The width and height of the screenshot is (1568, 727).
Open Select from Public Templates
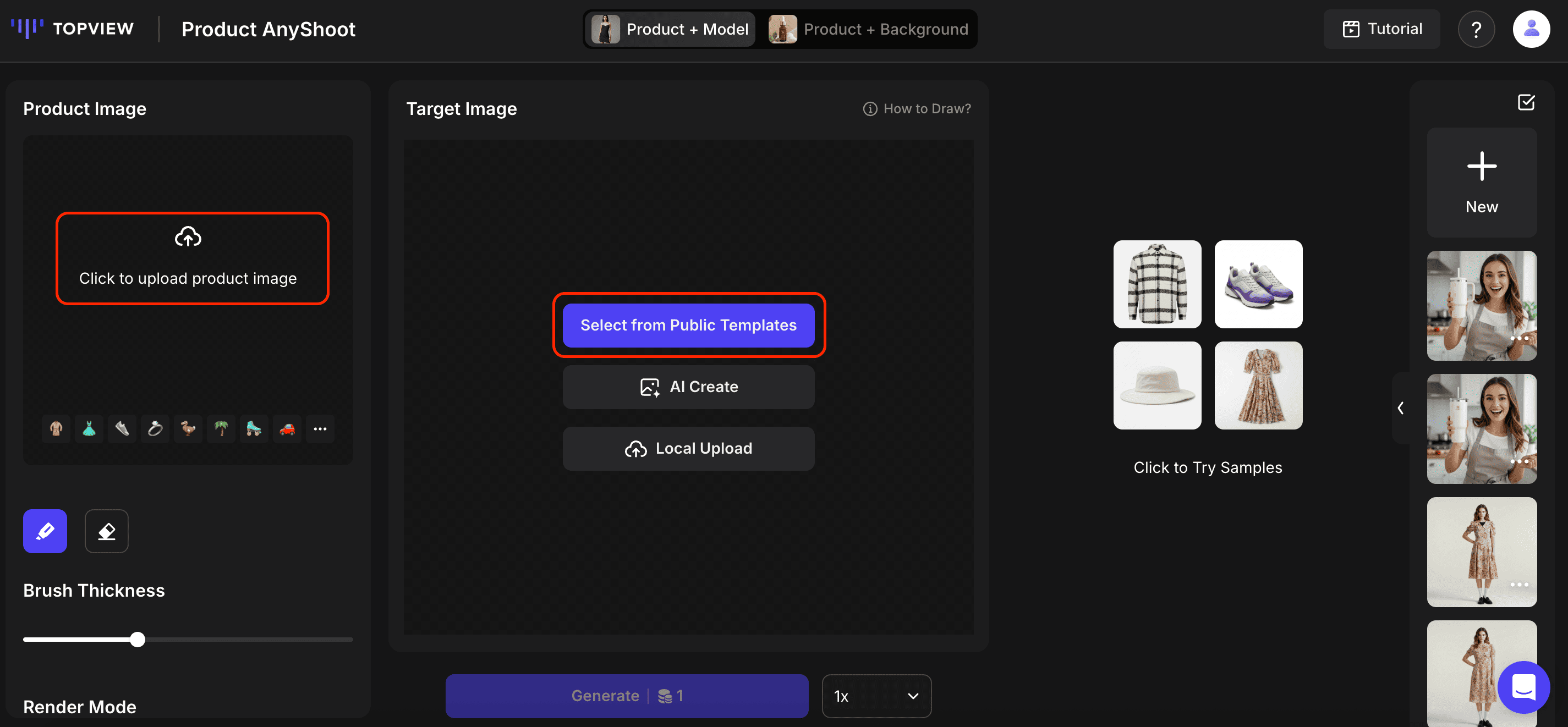pyautogui.click(x=688, y=325)
